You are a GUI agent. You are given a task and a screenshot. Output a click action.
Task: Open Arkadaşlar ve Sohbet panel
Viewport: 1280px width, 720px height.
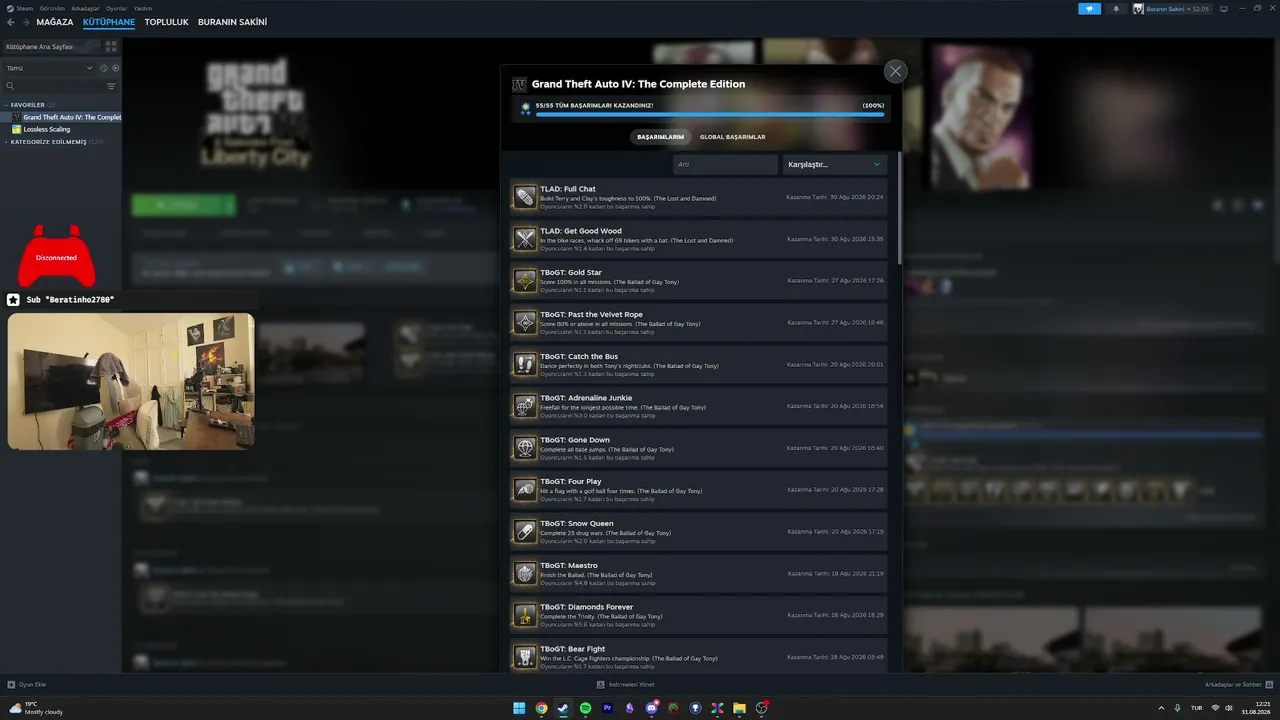click(1239, 684)
